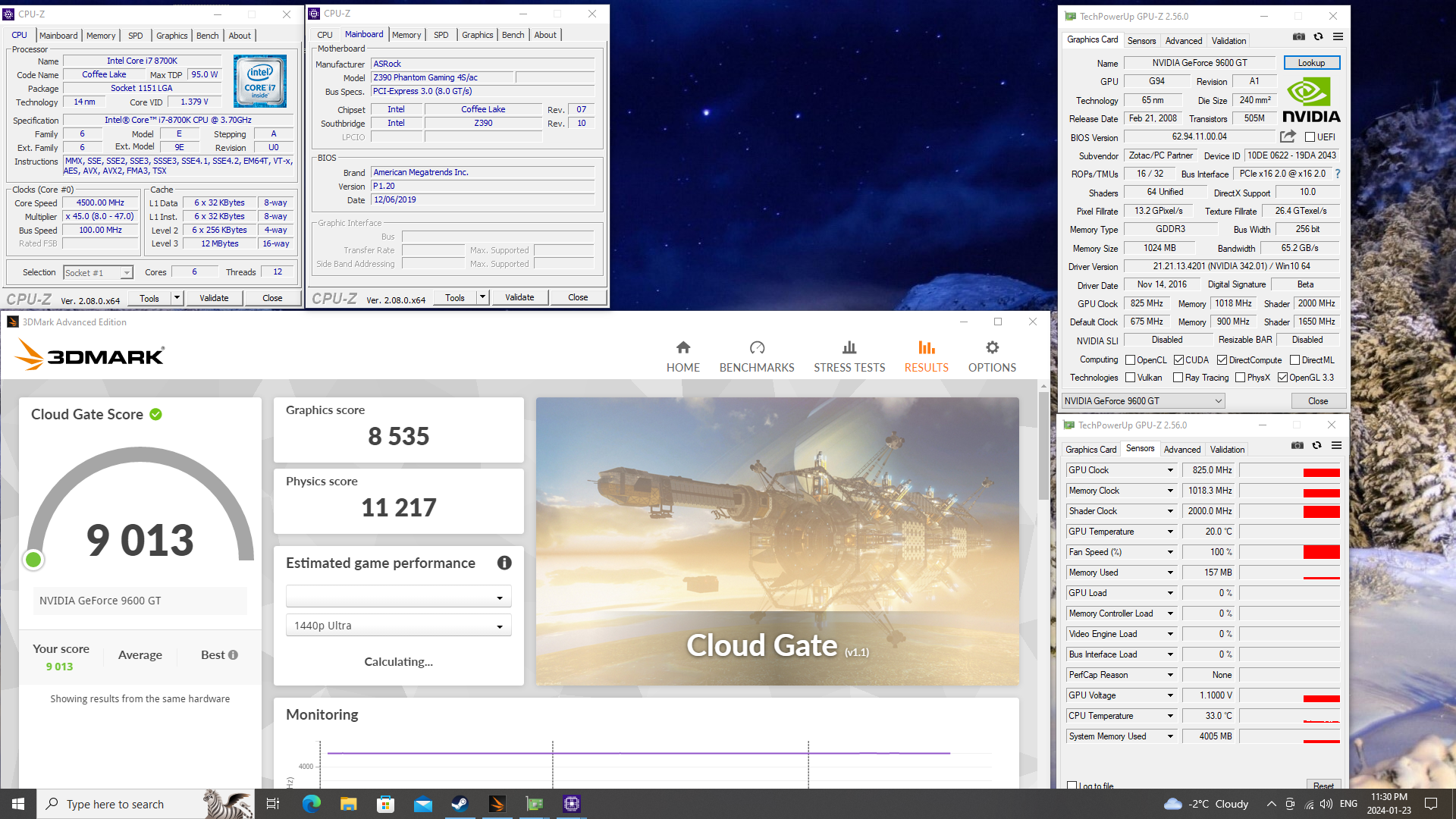This screenshot has width=1456, height=819.
Task: Click the info icon next to Best
Action: pos(233,654)
